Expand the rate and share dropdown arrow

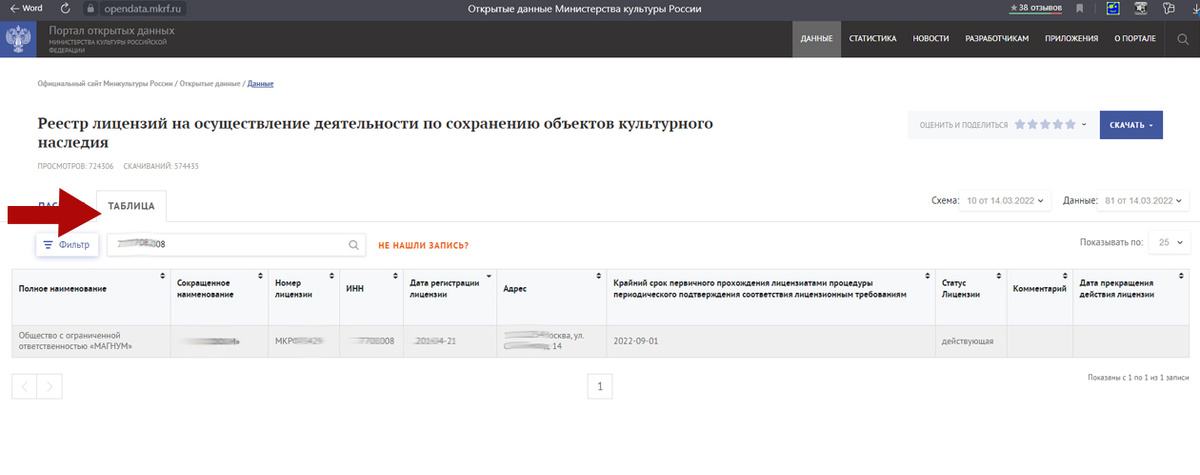[1084, 125]
